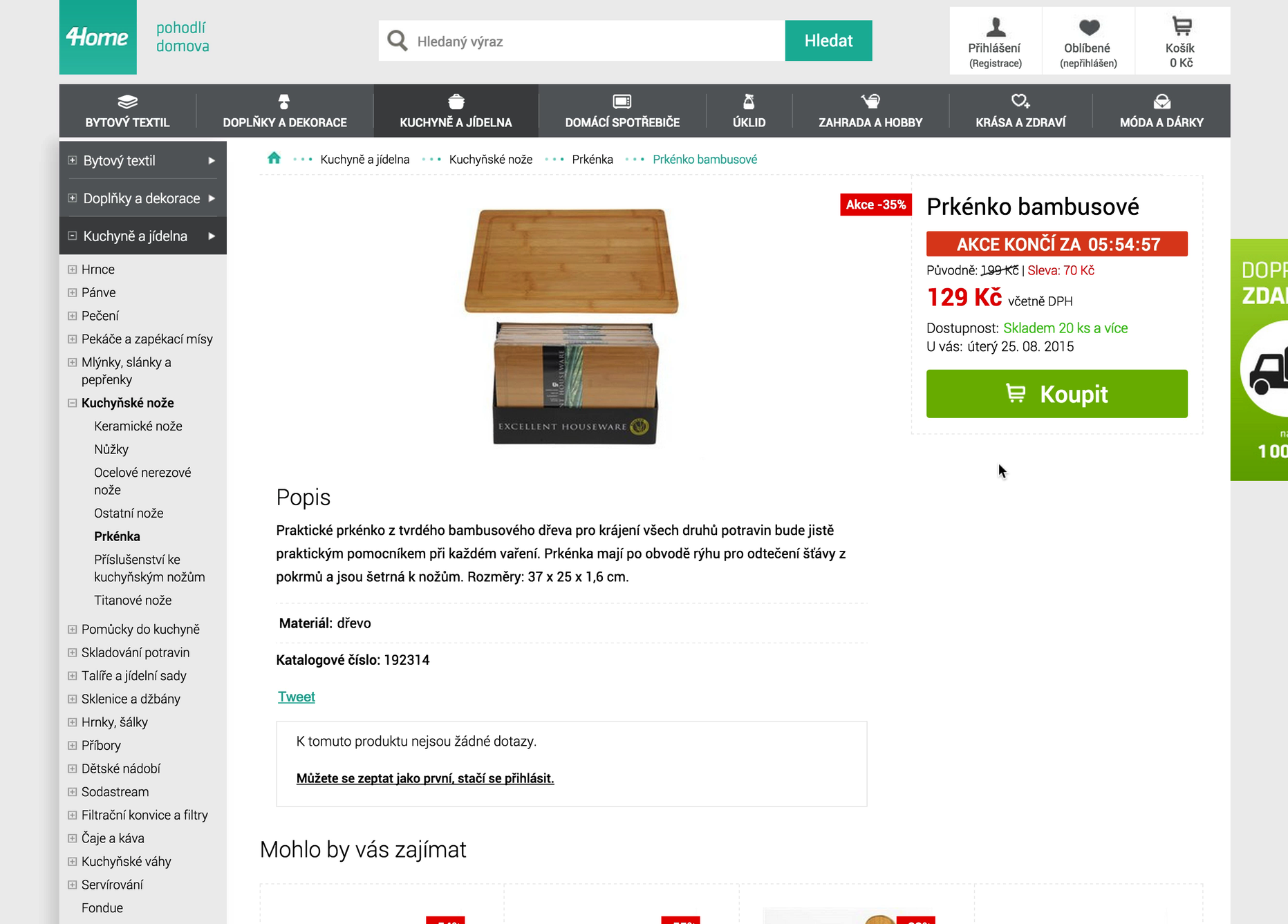This screenshot has height=924, width=1288.
Task: Click the Oblíbené heart icon
Action: point(1088,28)
